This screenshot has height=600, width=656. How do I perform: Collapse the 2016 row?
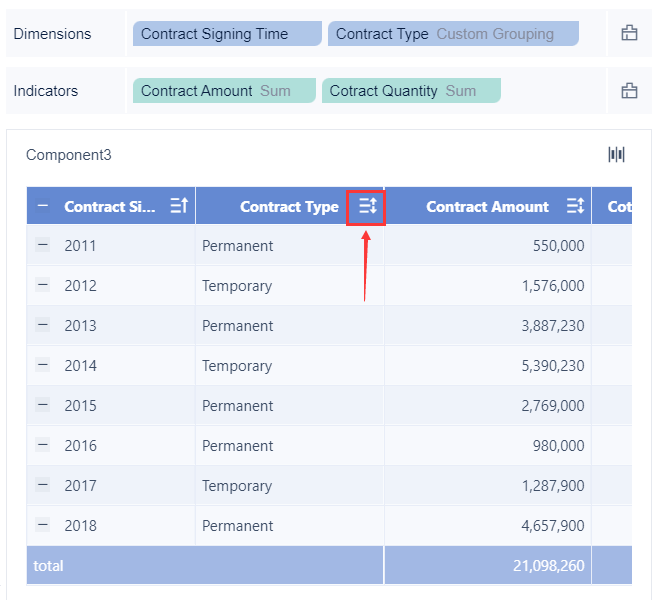[x=42, y=445]
